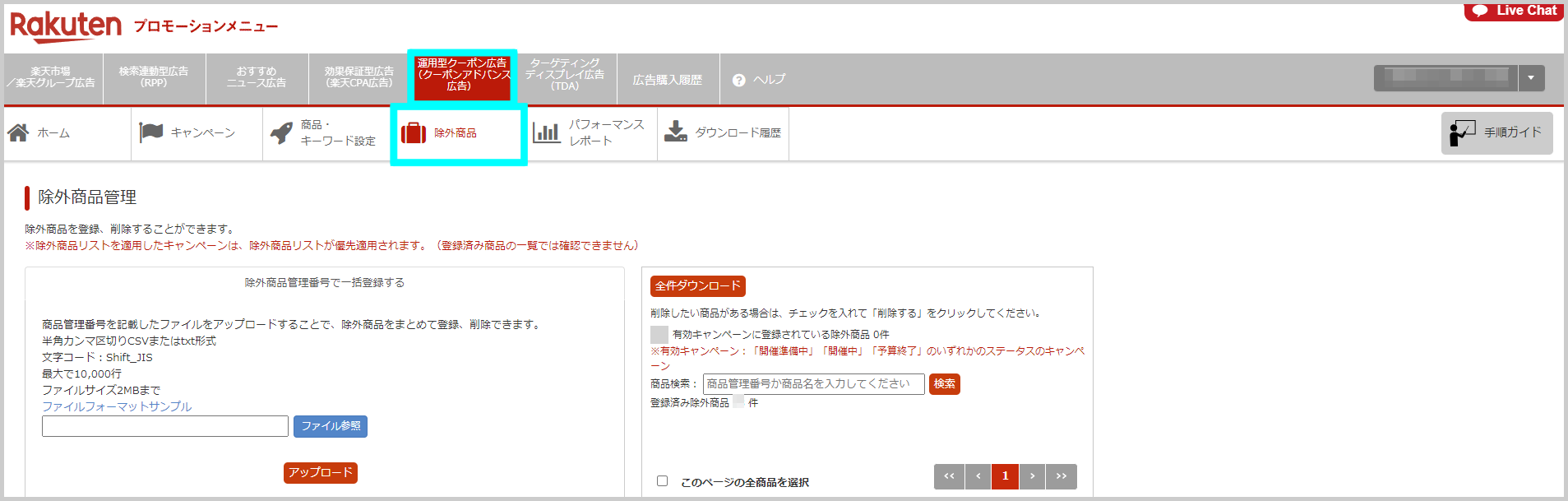
Task: Open the Live Chat bubble icon
Action: click(1480, 11)
